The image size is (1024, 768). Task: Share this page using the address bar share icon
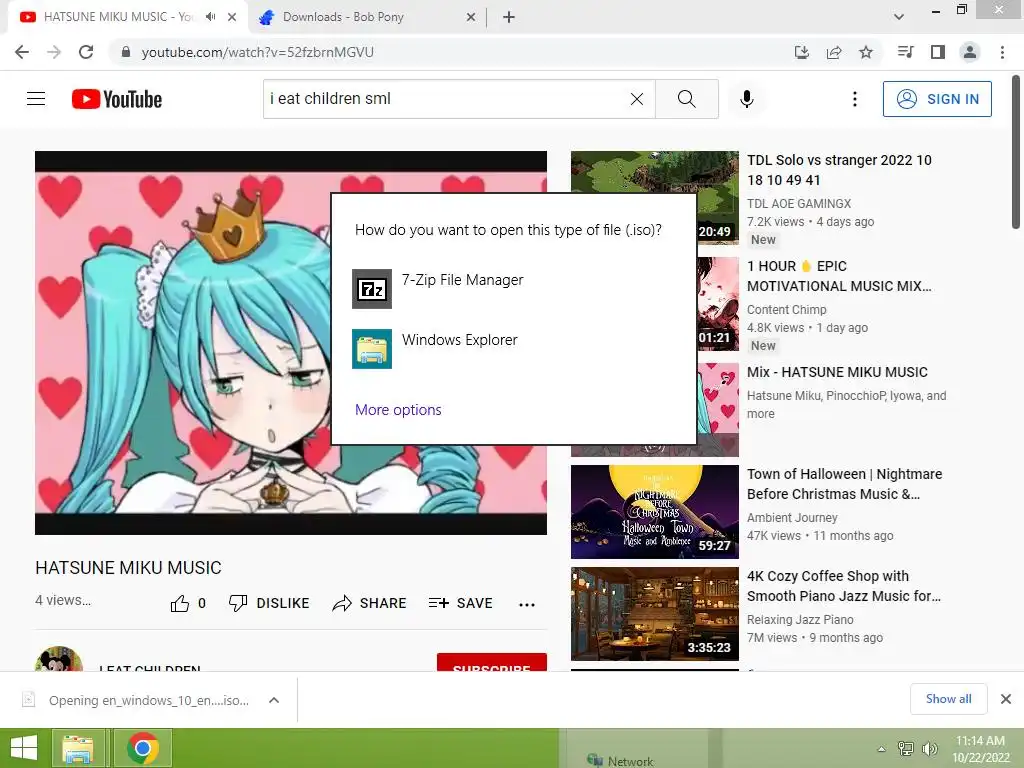coord(834,52)
